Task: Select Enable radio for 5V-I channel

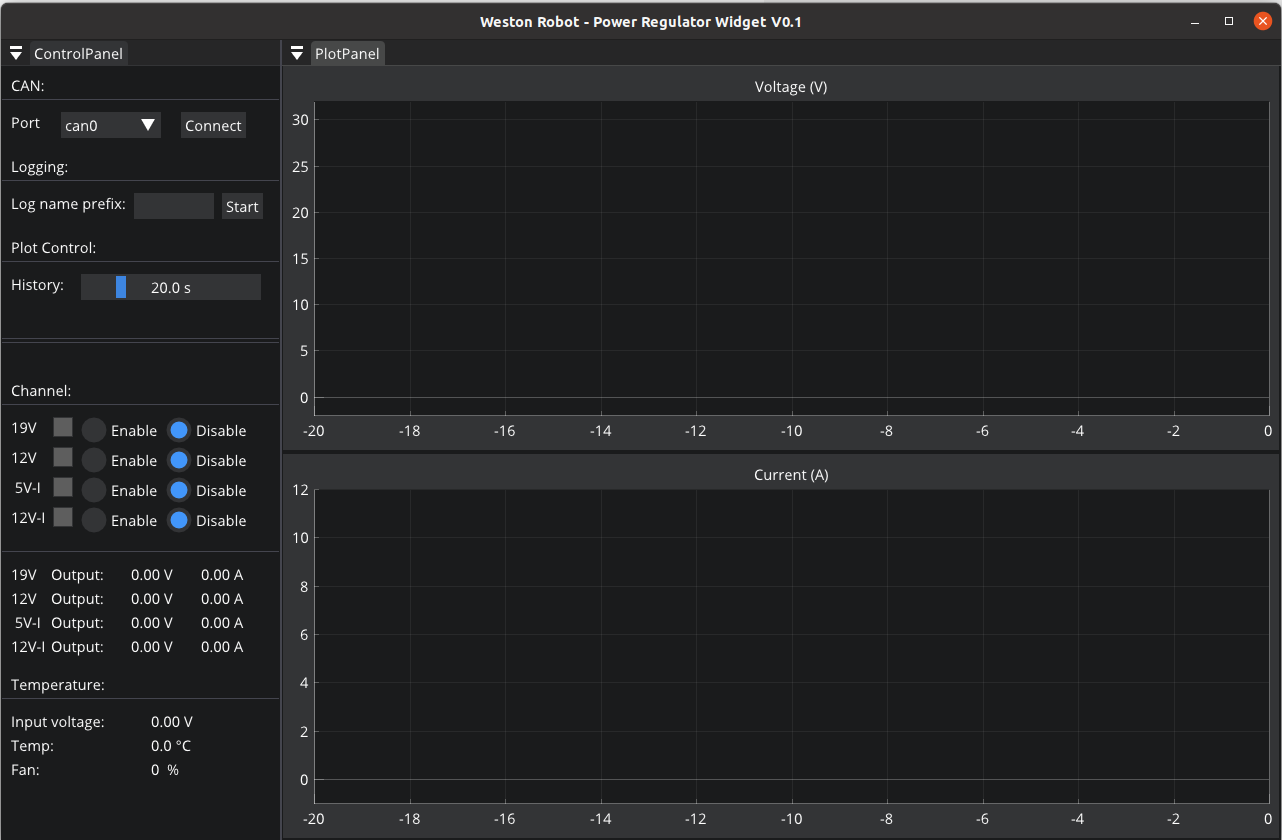Action: click(x=94, y=490)
